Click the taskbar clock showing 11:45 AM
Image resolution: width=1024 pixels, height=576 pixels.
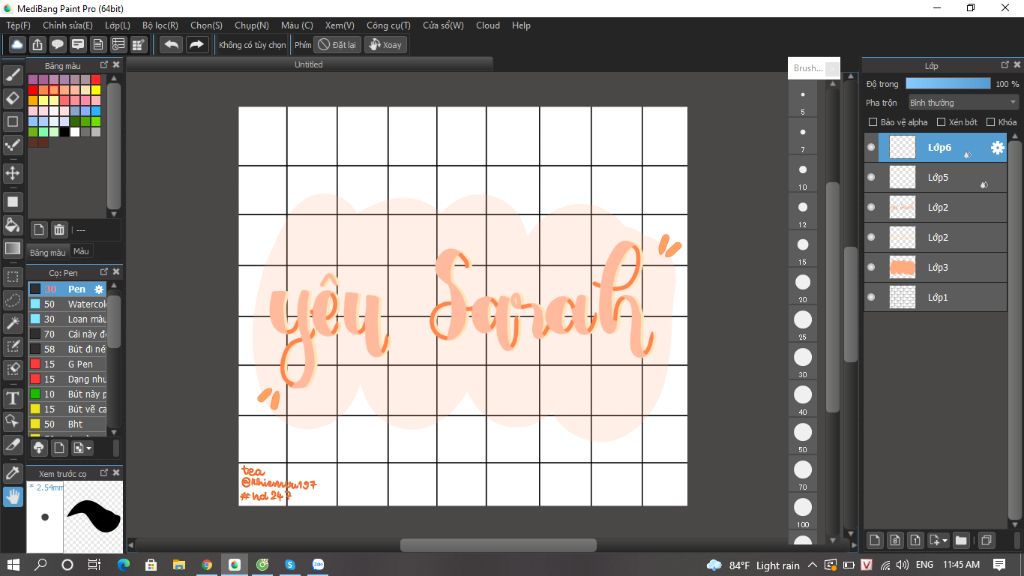961,565
